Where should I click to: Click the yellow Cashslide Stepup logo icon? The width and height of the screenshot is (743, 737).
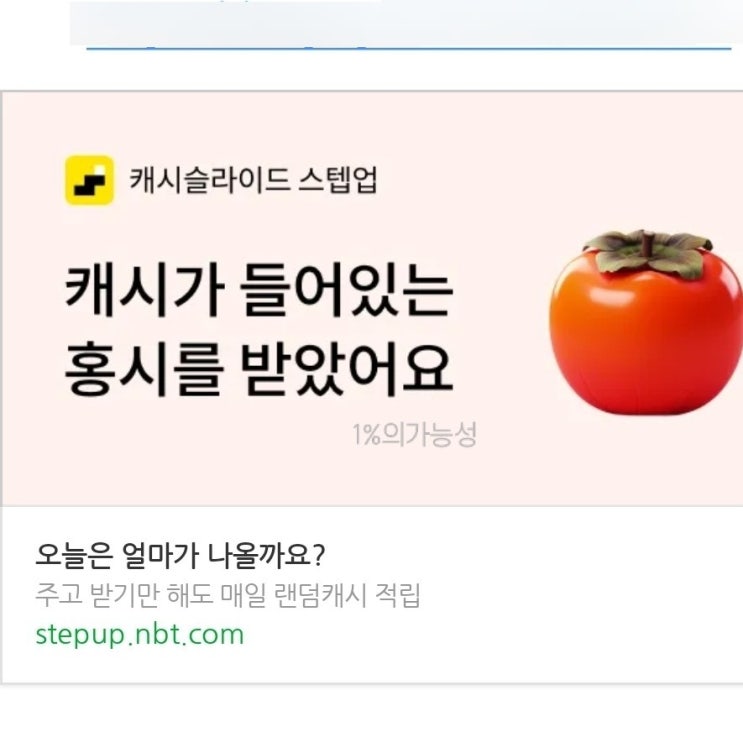[89, 180]
